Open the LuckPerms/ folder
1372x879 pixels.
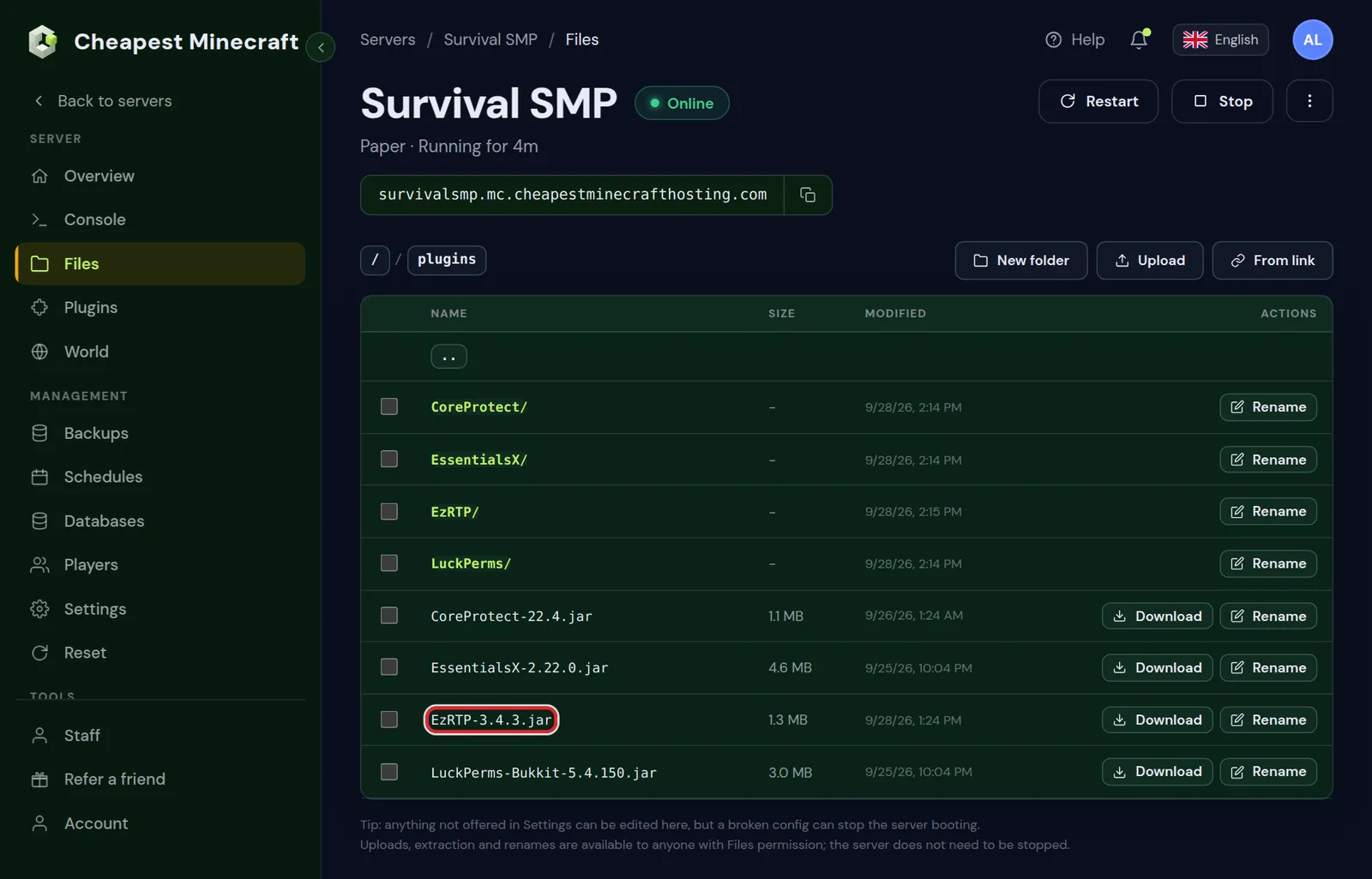[x=471, y=563]
